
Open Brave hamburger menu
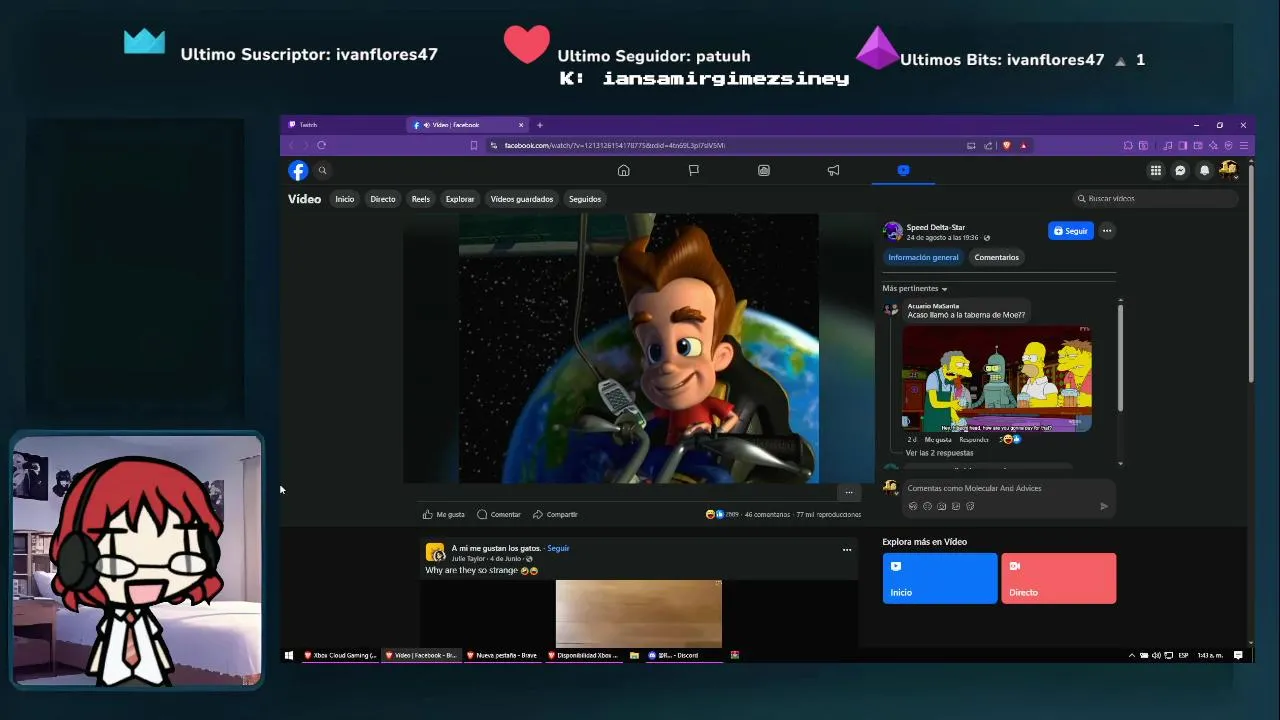(x=1243, y=145)
